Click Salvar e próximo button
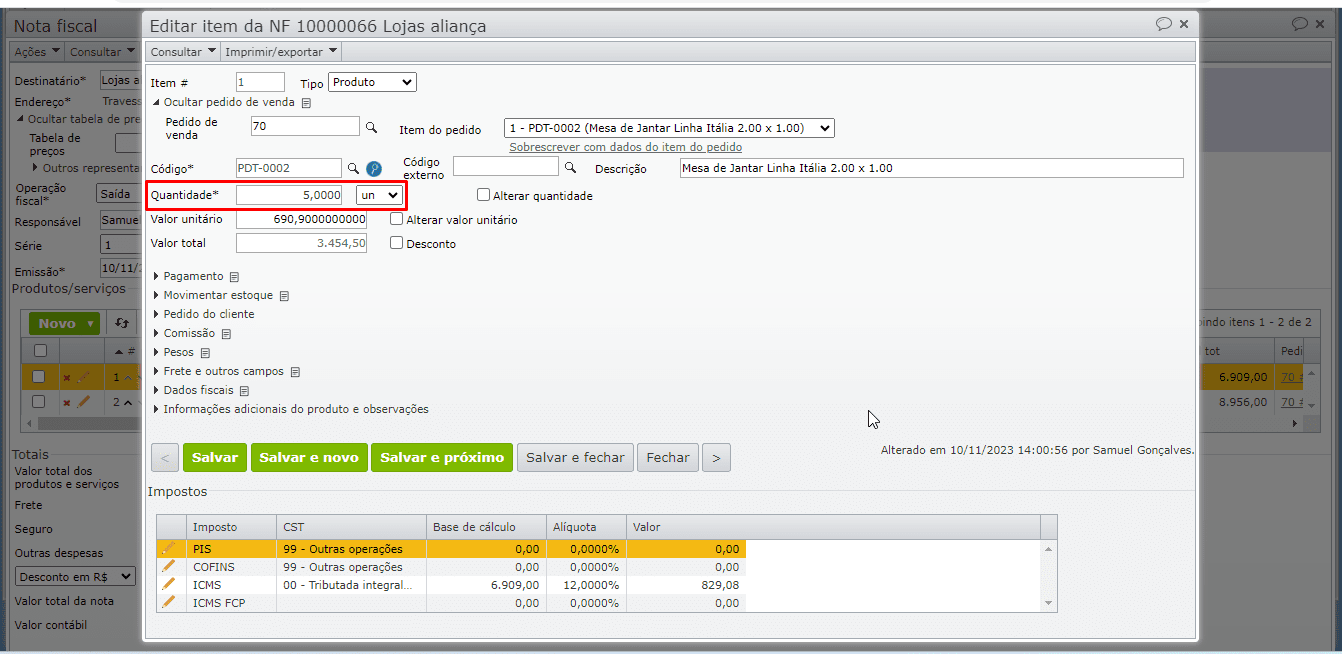1342x654 pixels. point(442,457)
